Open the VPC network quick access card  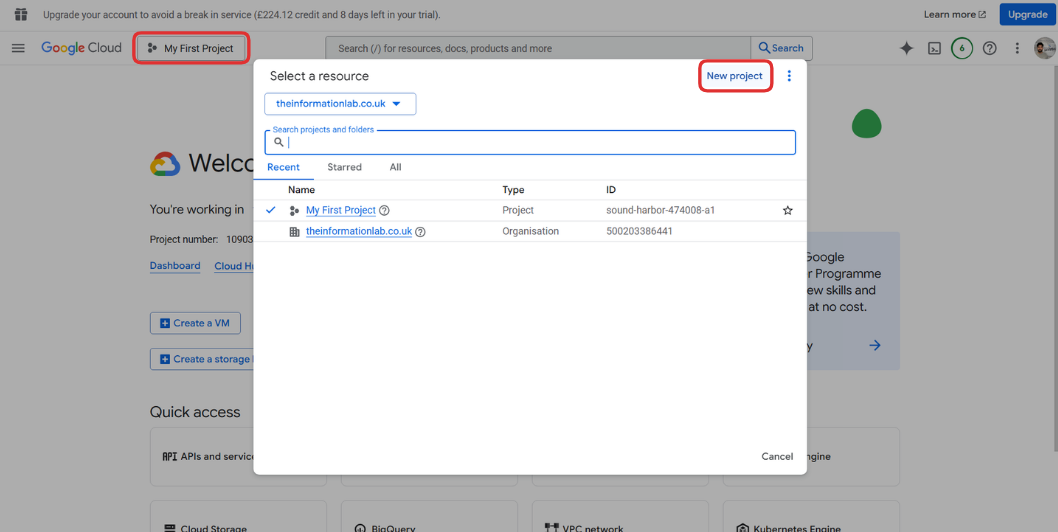(x=620, y=516)
